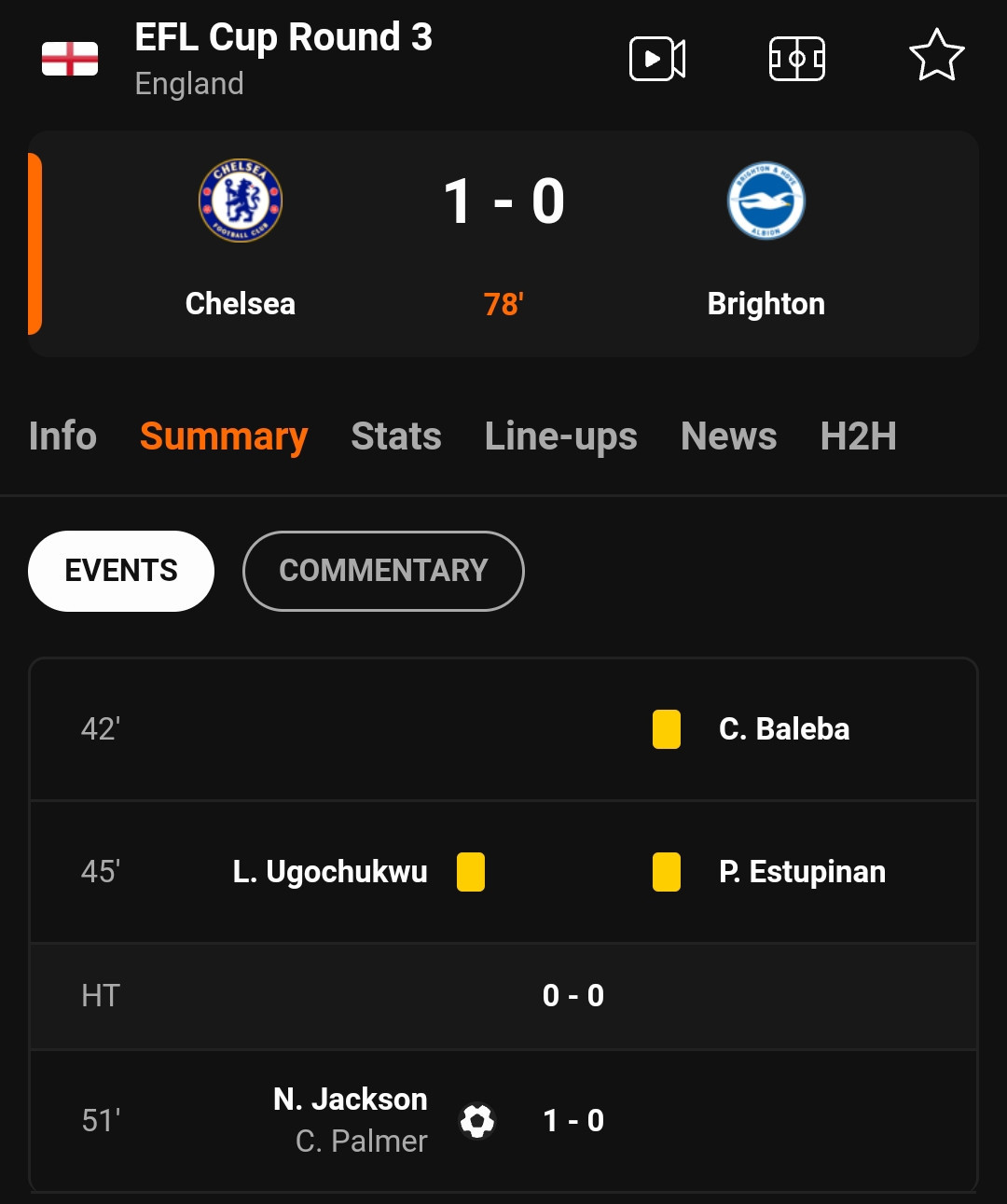Open the pitch view icon

796,59
